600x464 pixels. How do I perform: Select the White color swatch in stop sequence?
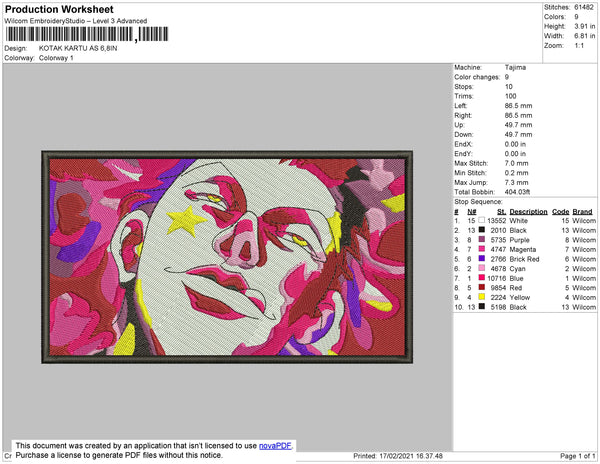click(x=482, y=221)
